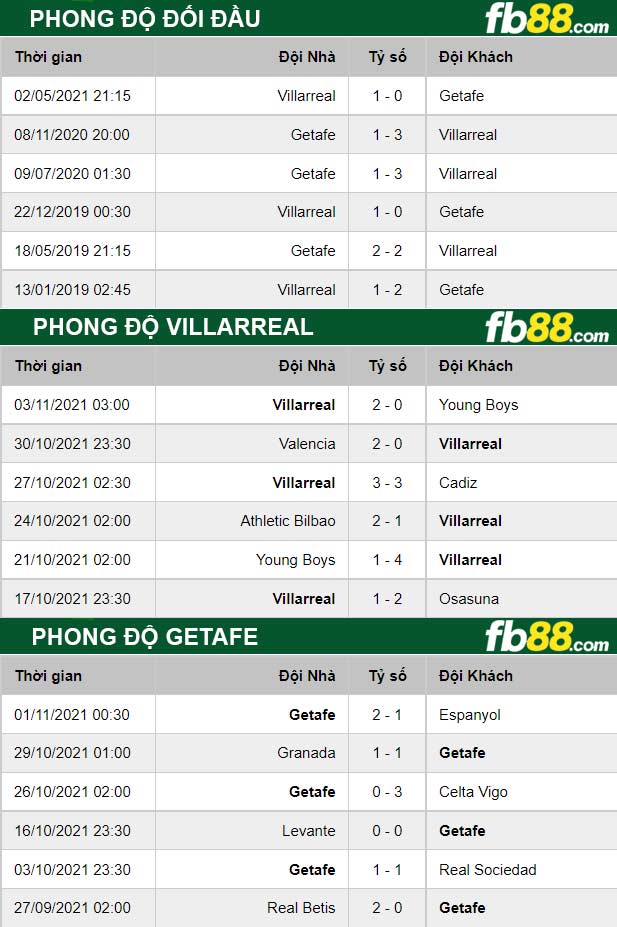Viewport: 617px width, 927px height.
Task: Open the Athletic Bilbao team link
Action: tap(288, 521)
